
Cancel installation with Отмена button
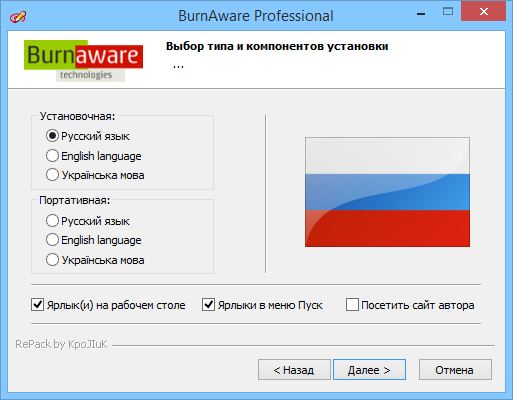[455, 370]
